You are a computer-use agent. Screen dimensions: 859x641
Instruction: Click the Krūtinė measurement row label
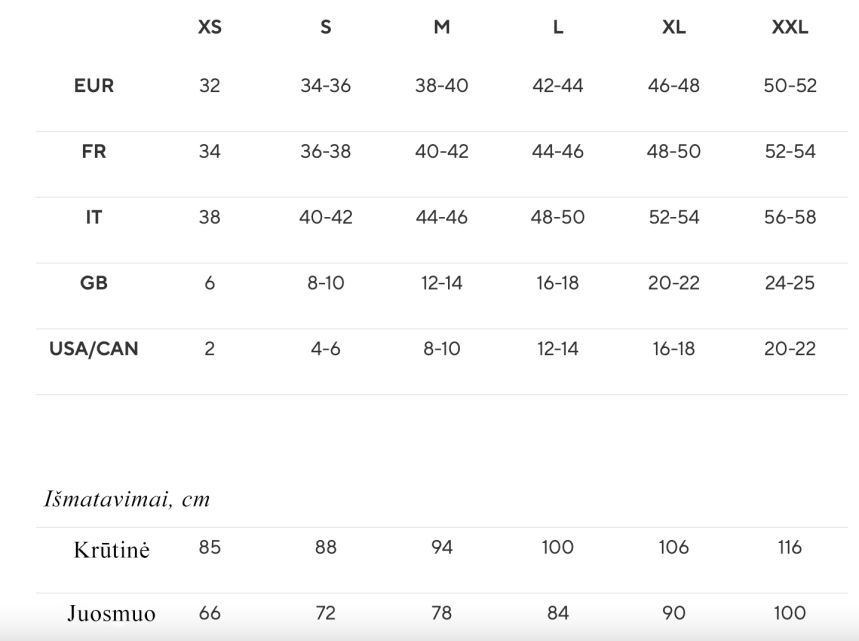pos(112,550)
